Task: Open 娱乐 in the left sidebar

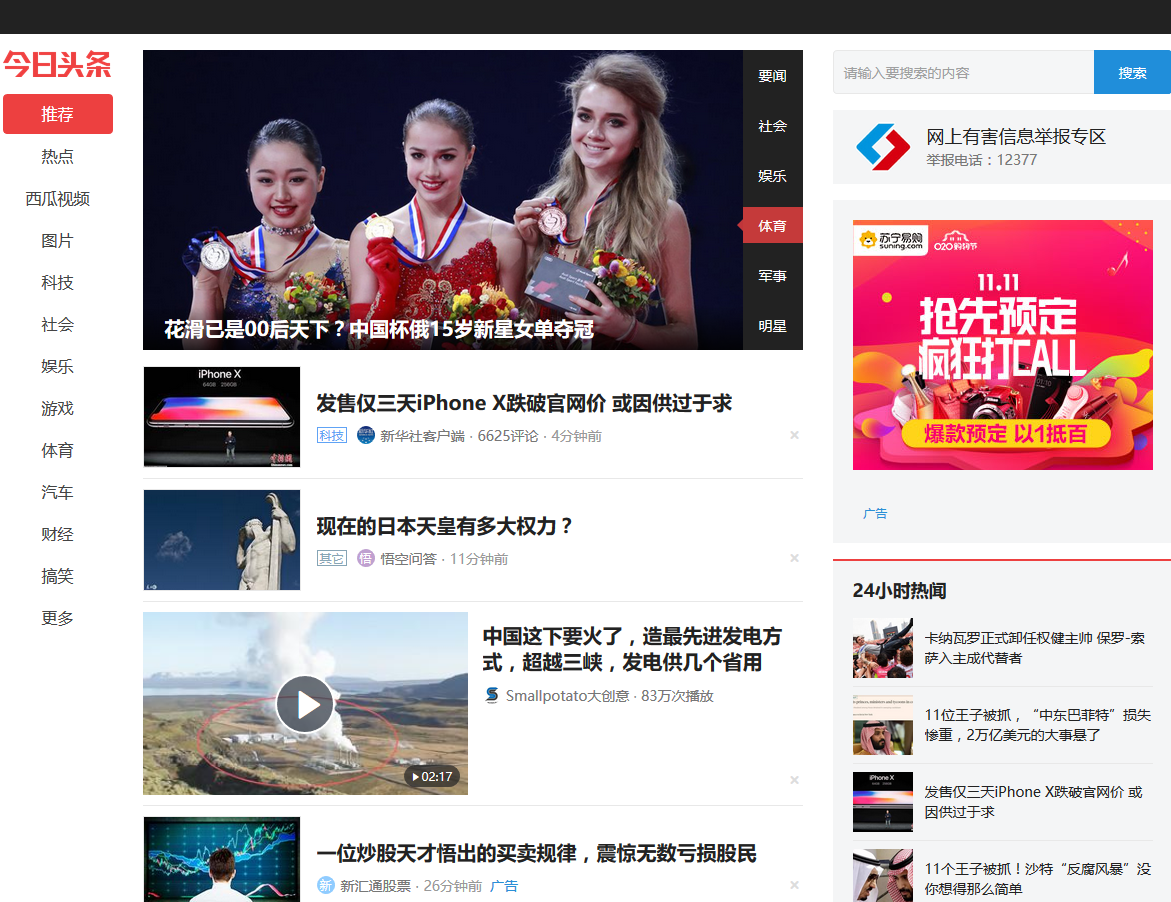Action: tap(58, 366)
